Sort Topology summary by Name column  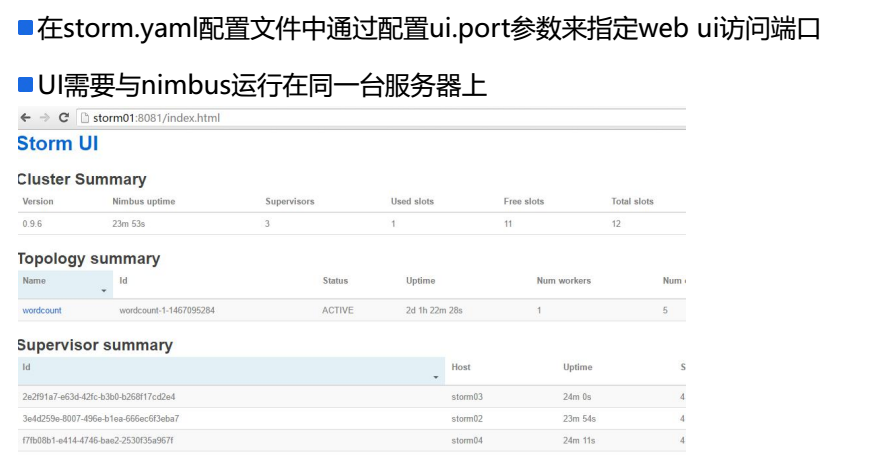[x=65, y=284]
